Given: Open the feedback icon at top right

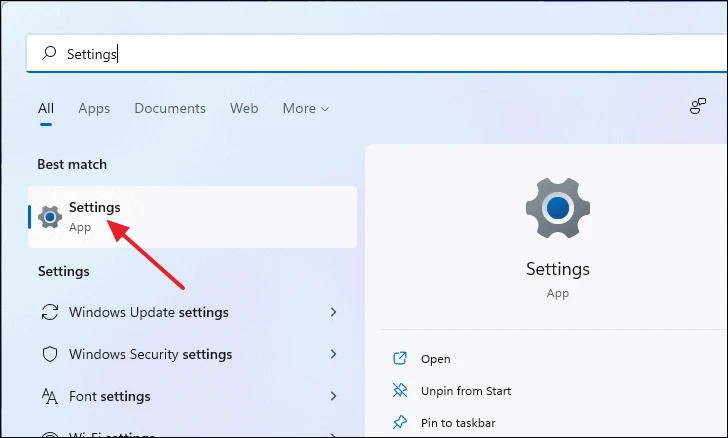Looking at the screenshot, I should click(x=697, y=106).
